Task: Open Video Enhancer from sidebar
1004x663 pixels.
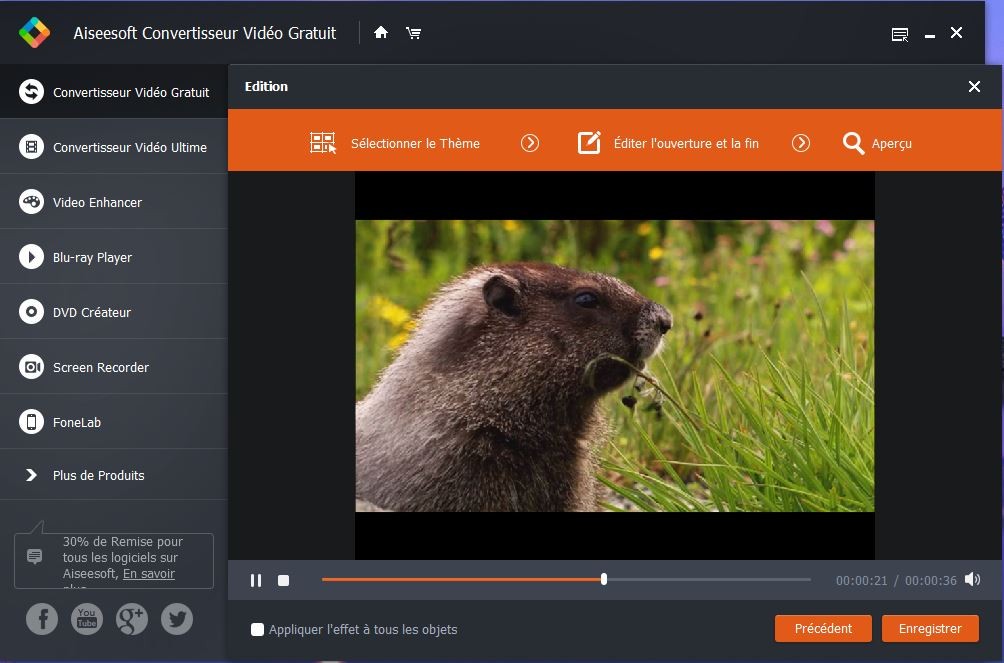Action: (x=114, y=202)
